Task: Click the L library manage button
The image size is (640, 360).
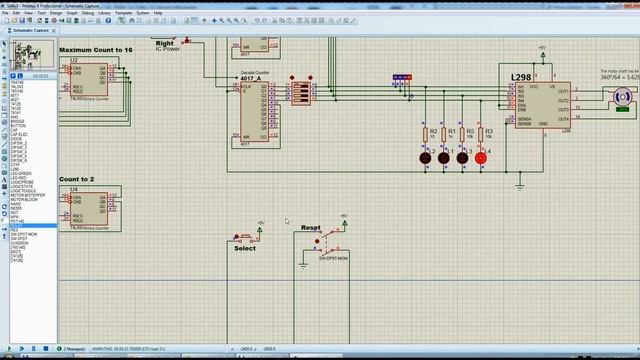Action: (x=20, y=76)
